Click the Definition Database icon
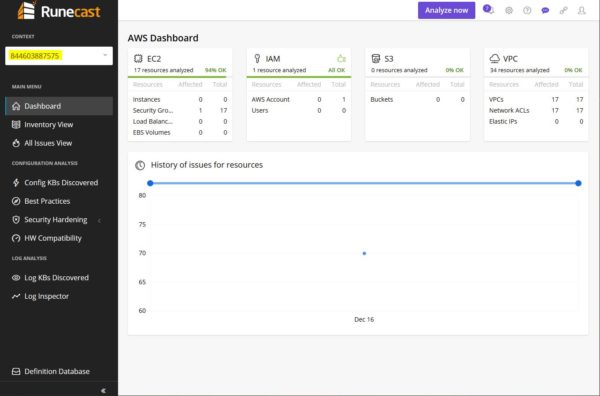 pos(16,372)
